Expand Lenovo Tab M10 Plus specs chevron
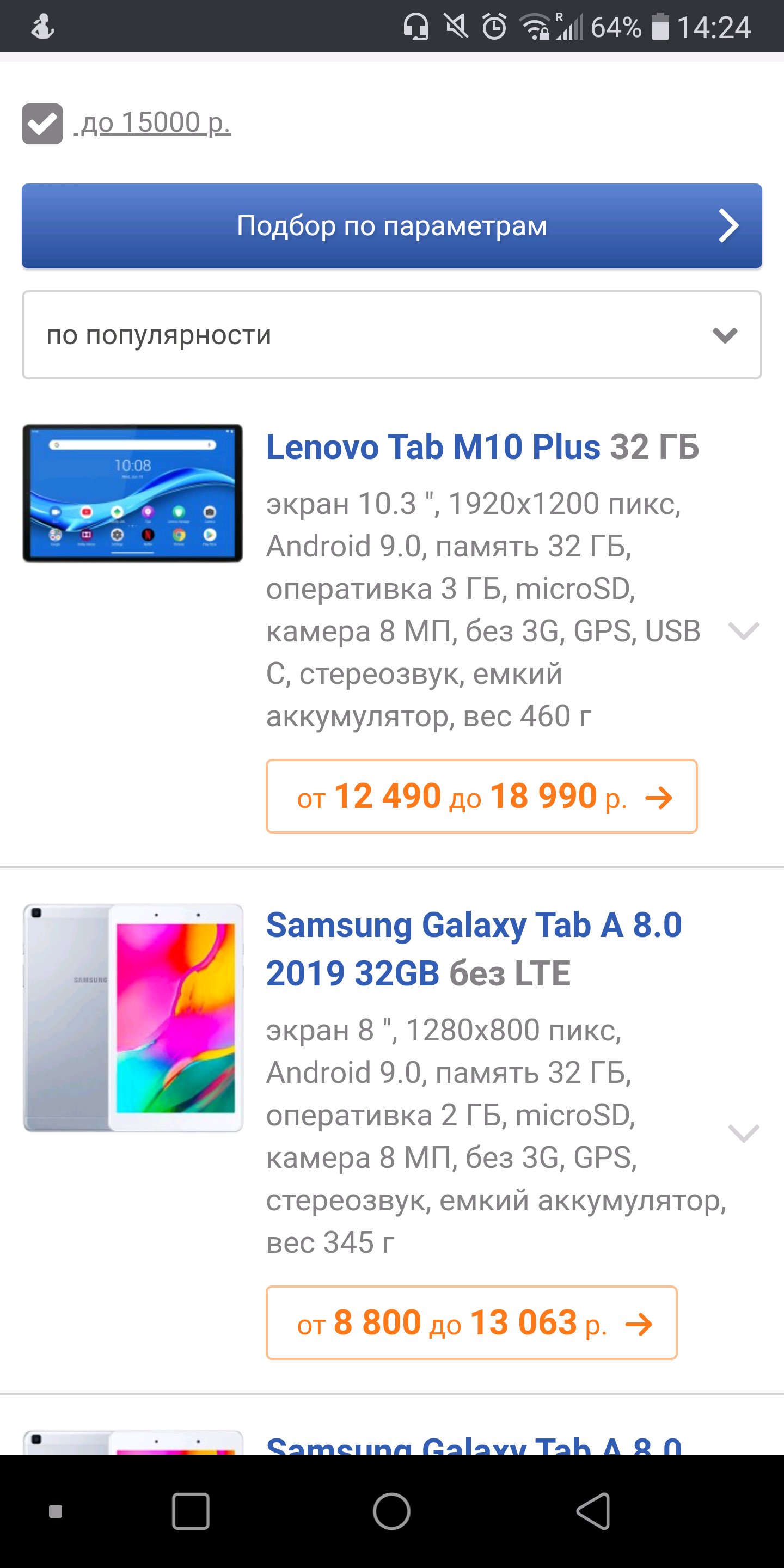 [x=743, y=630]
